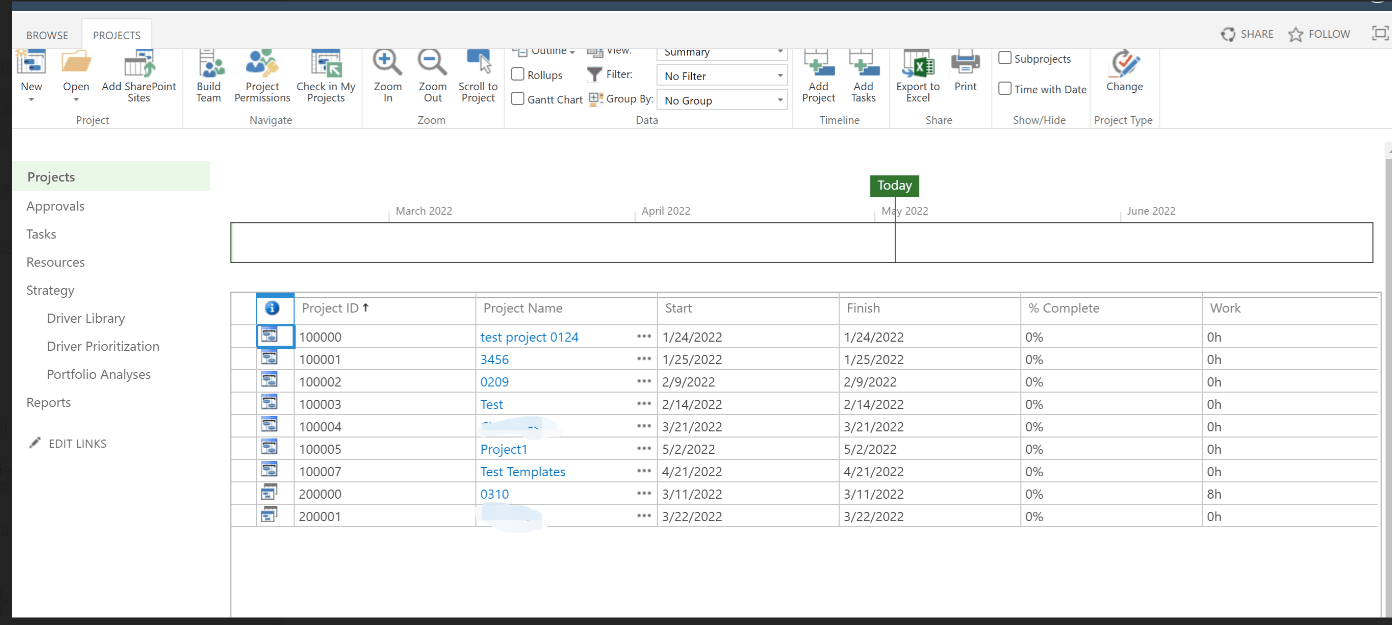Open the Test Templates project link
The height and width of the screenshot is (625, 1392).
[523, 471]
